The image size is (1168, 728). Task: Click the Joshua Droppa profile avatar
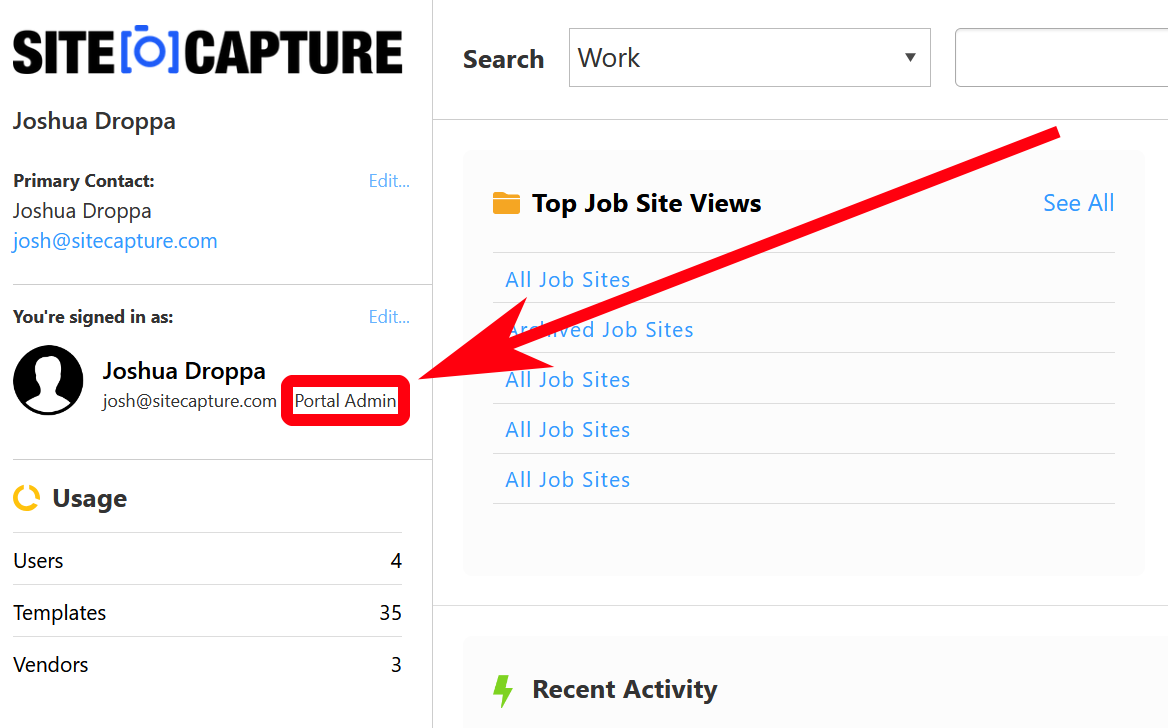point(48,380)
